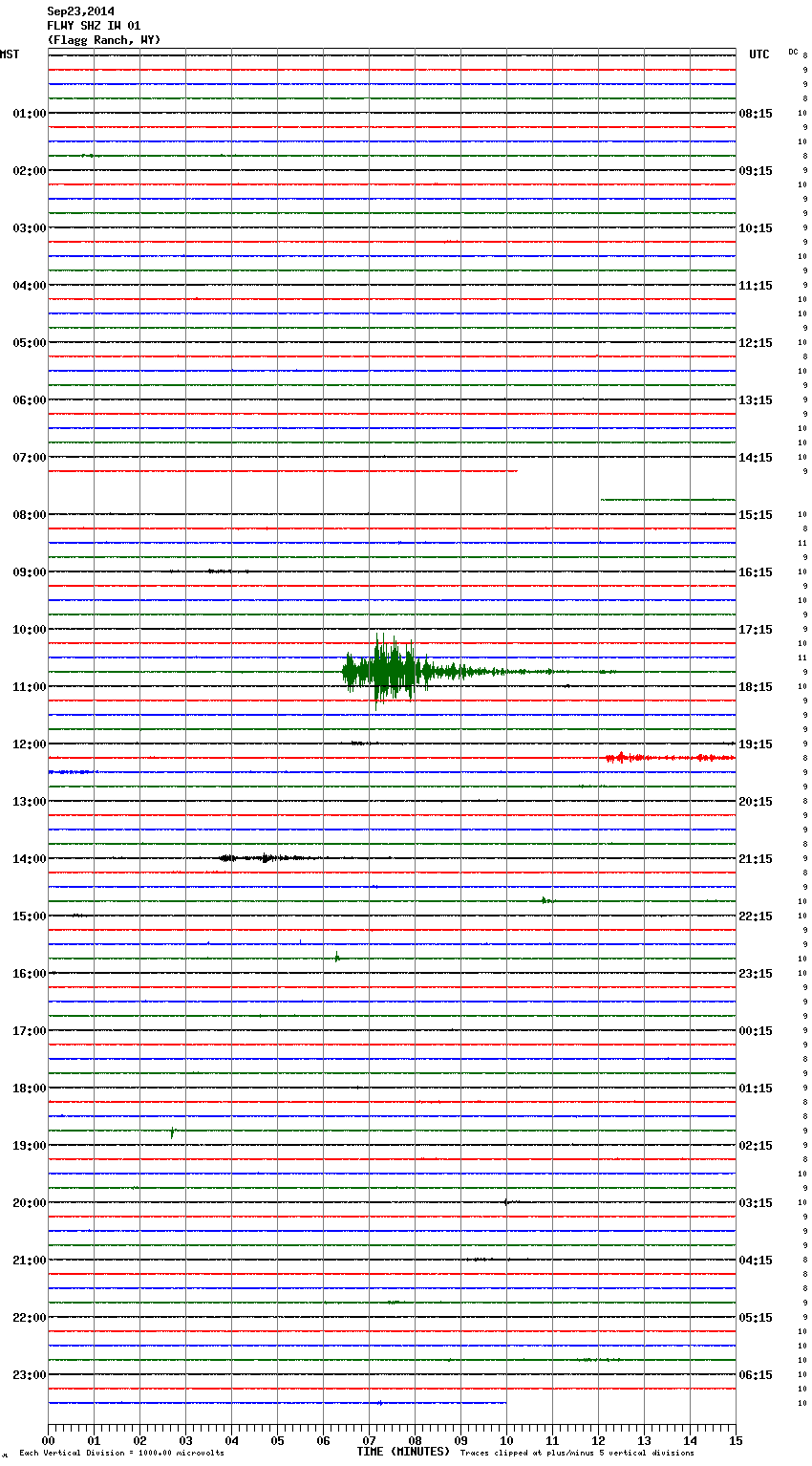
Task: Click the red seismic burst on the 12:15 trace
Action: tap(669, 758)
